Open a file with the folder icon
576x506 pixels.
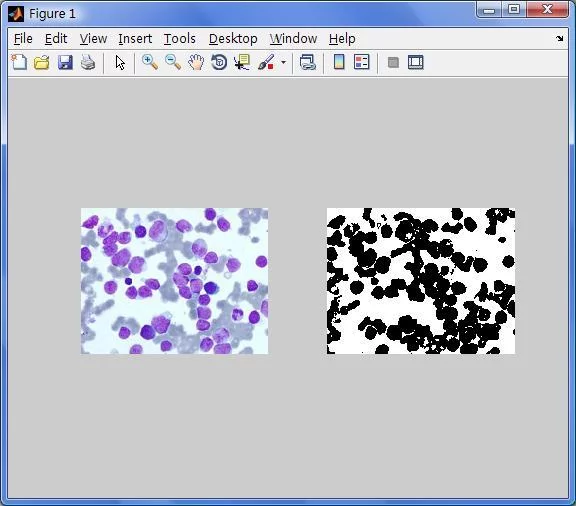click(42, 62)
